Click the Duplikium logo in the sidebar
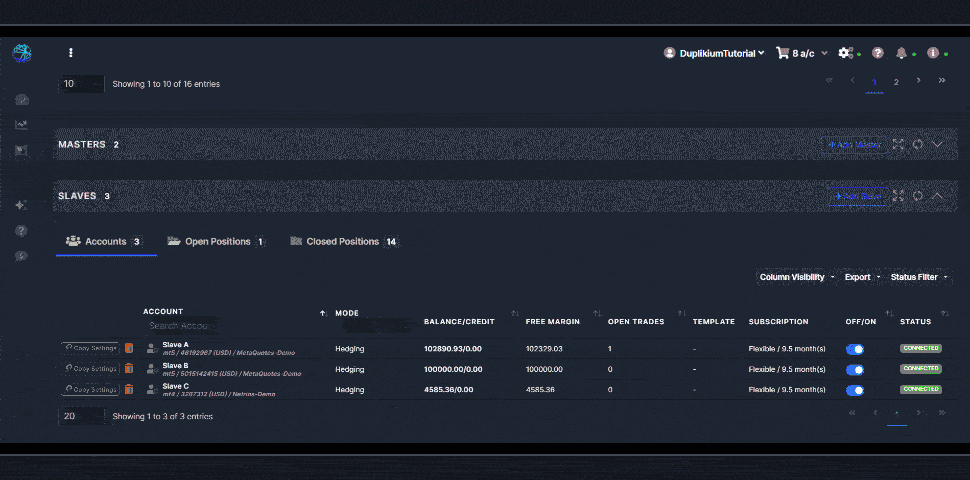The image size is (970, 480). [x=22, y=53]
